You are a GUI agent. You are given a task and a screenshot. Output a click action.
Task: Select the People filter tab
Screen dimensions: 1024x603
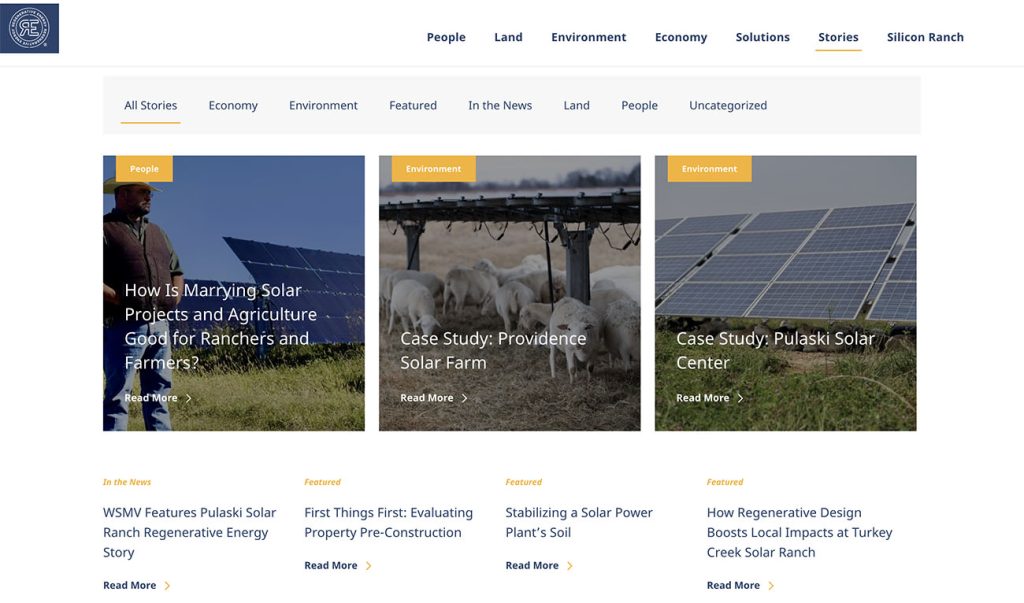pyautogui.click(x=639, y=105)
